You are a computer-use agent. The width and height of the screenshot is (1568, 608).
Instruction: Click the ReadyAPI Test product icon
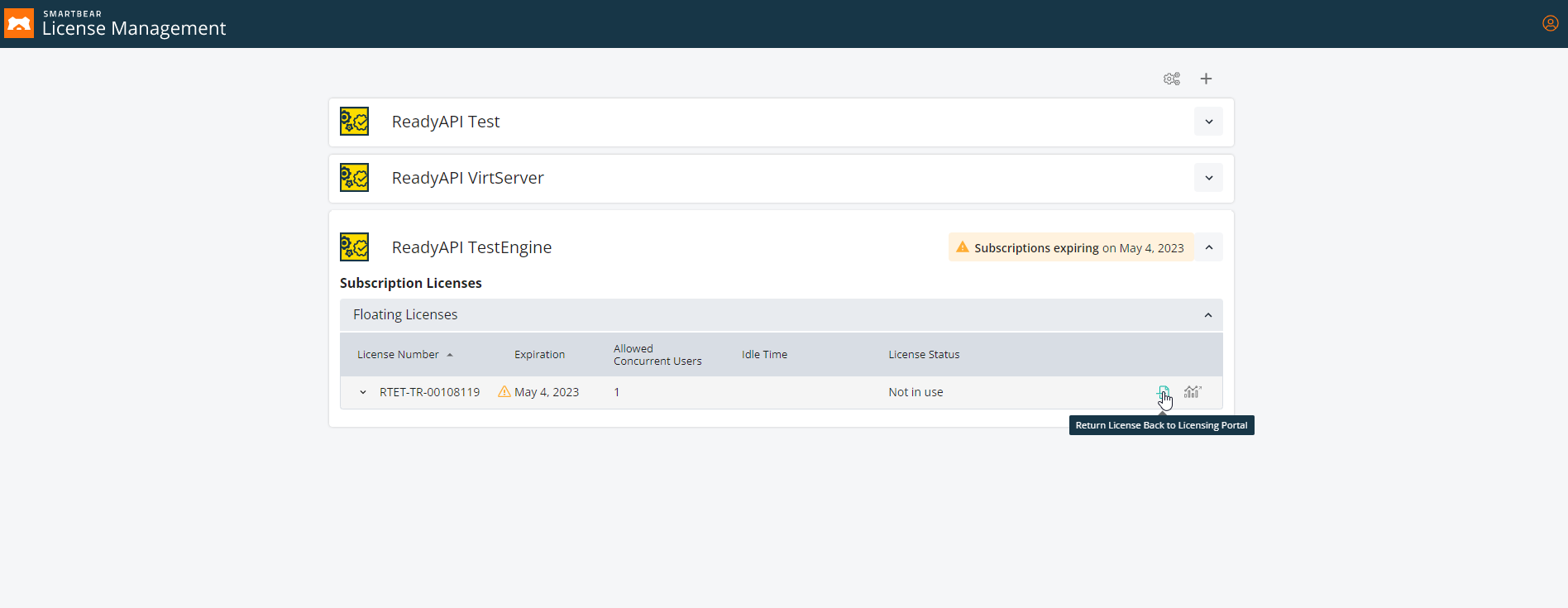click(x=355, y=122)
